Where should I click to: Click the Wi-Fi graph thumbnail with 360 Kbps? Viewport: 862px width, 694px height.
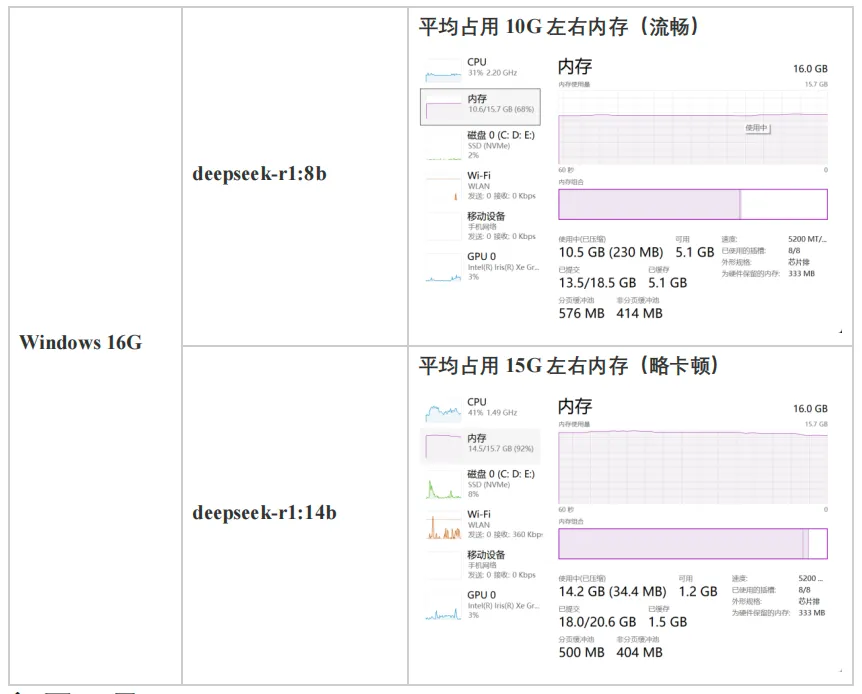click(x=443, y=525)
